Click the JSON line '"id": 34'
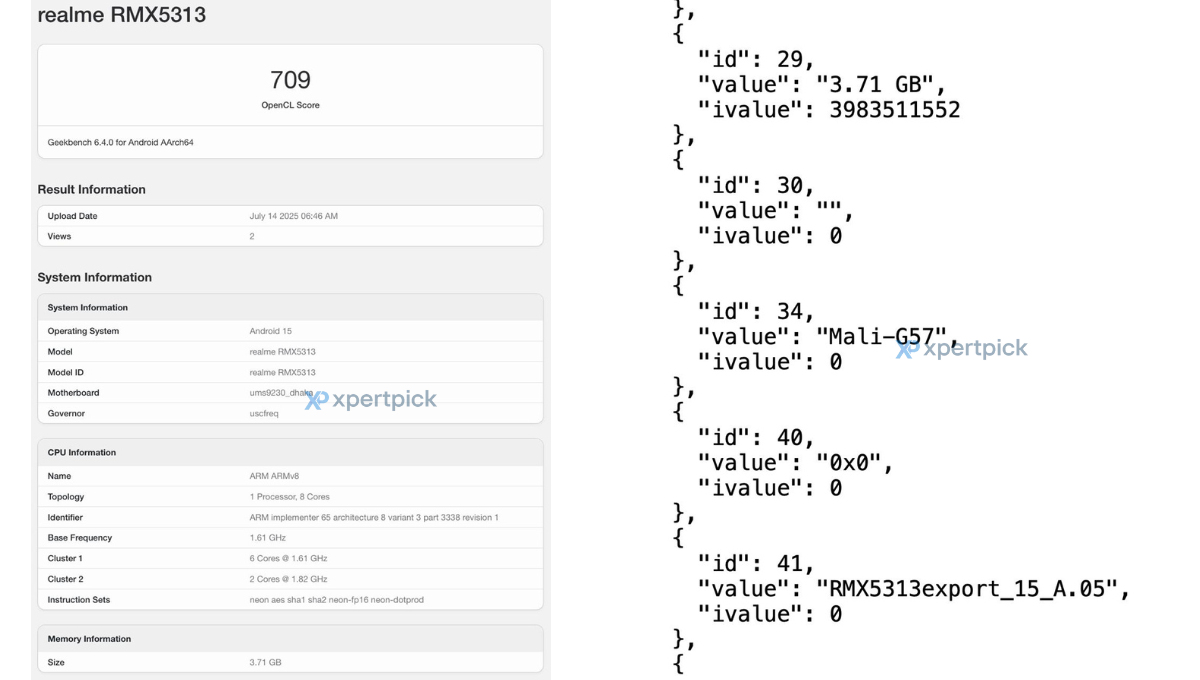Viewport: 1200px width, 680px height. [756, 311]
